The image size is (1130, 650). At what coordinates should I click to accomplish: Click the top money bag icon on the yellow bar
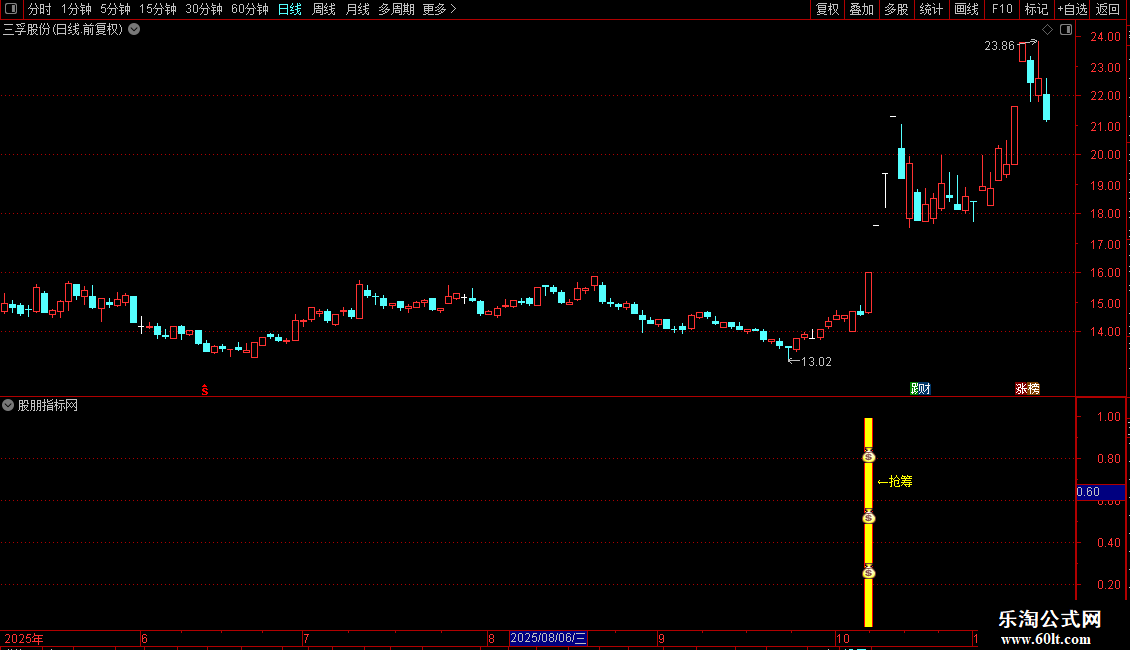[868, 455]
